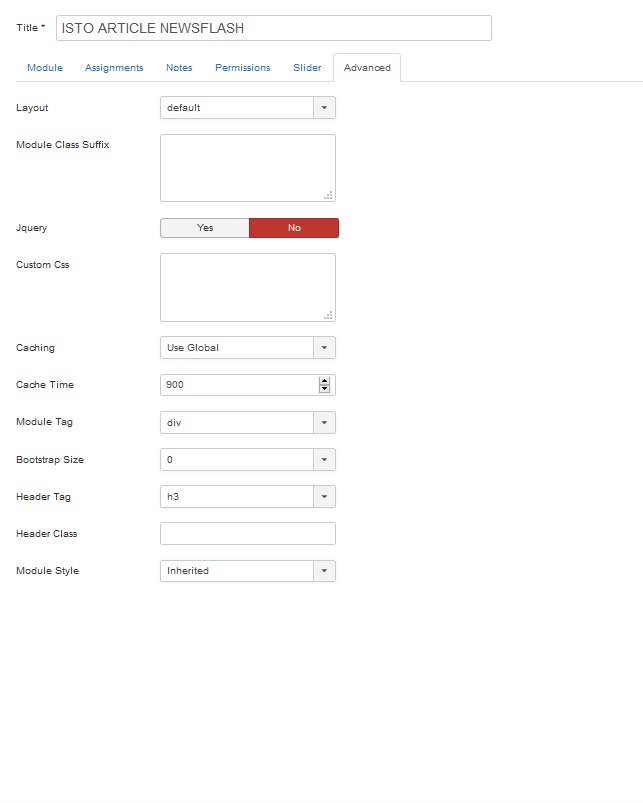The height and width of the screenshot is (803, 643).
Task: Open the Module Tag dropdown
Action: [x=248, y=422]
